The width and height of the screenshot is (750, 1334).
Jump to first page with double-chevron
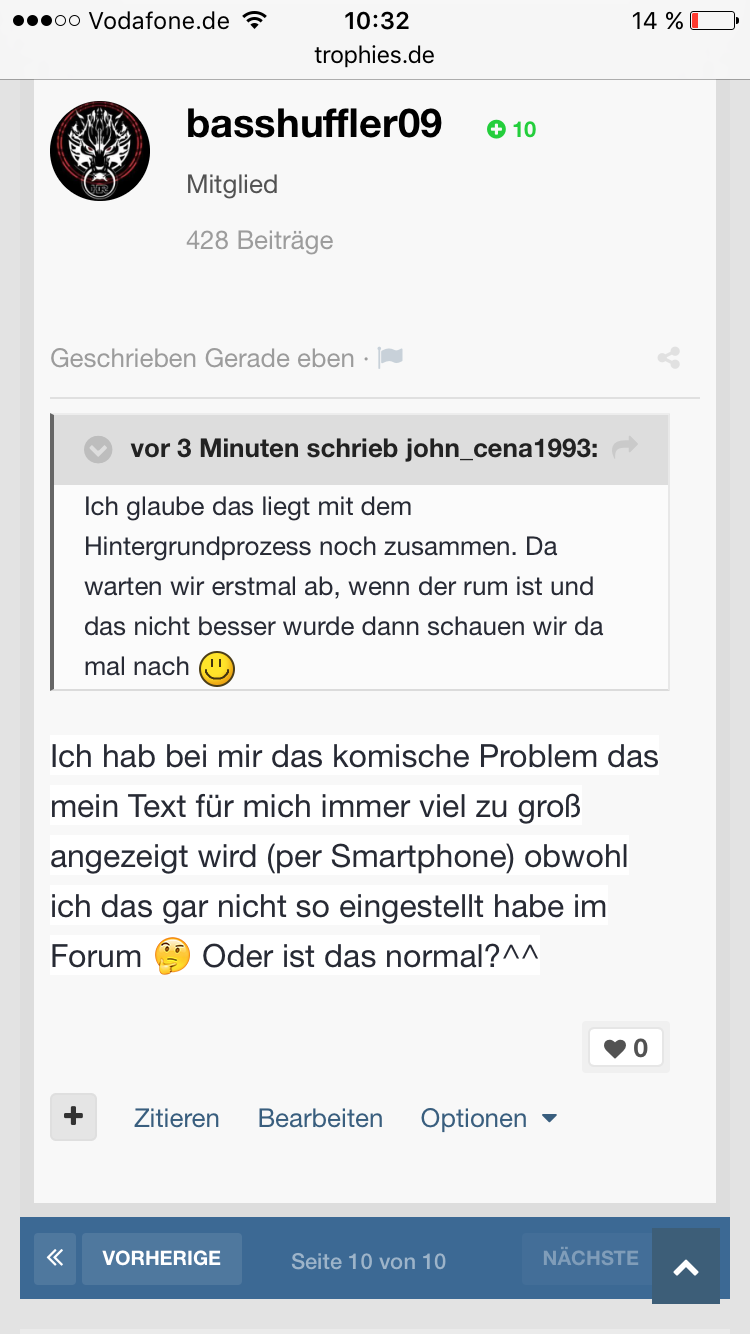55,1258
